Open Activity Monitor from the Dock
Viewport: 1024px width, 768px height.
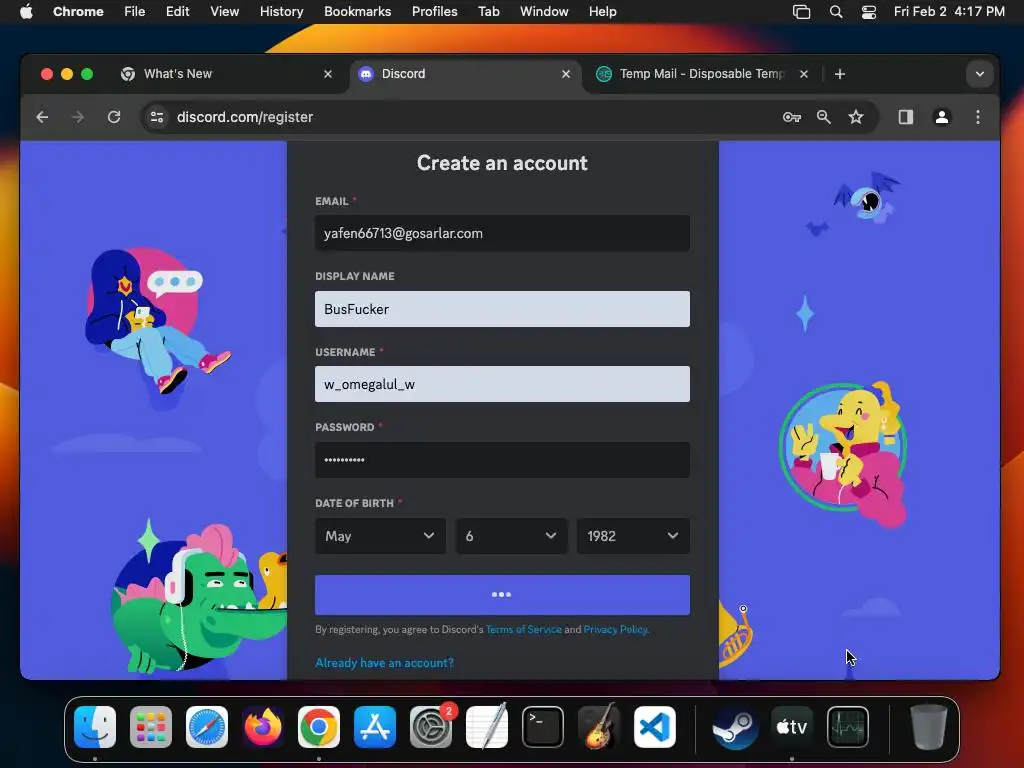(848, 727)
